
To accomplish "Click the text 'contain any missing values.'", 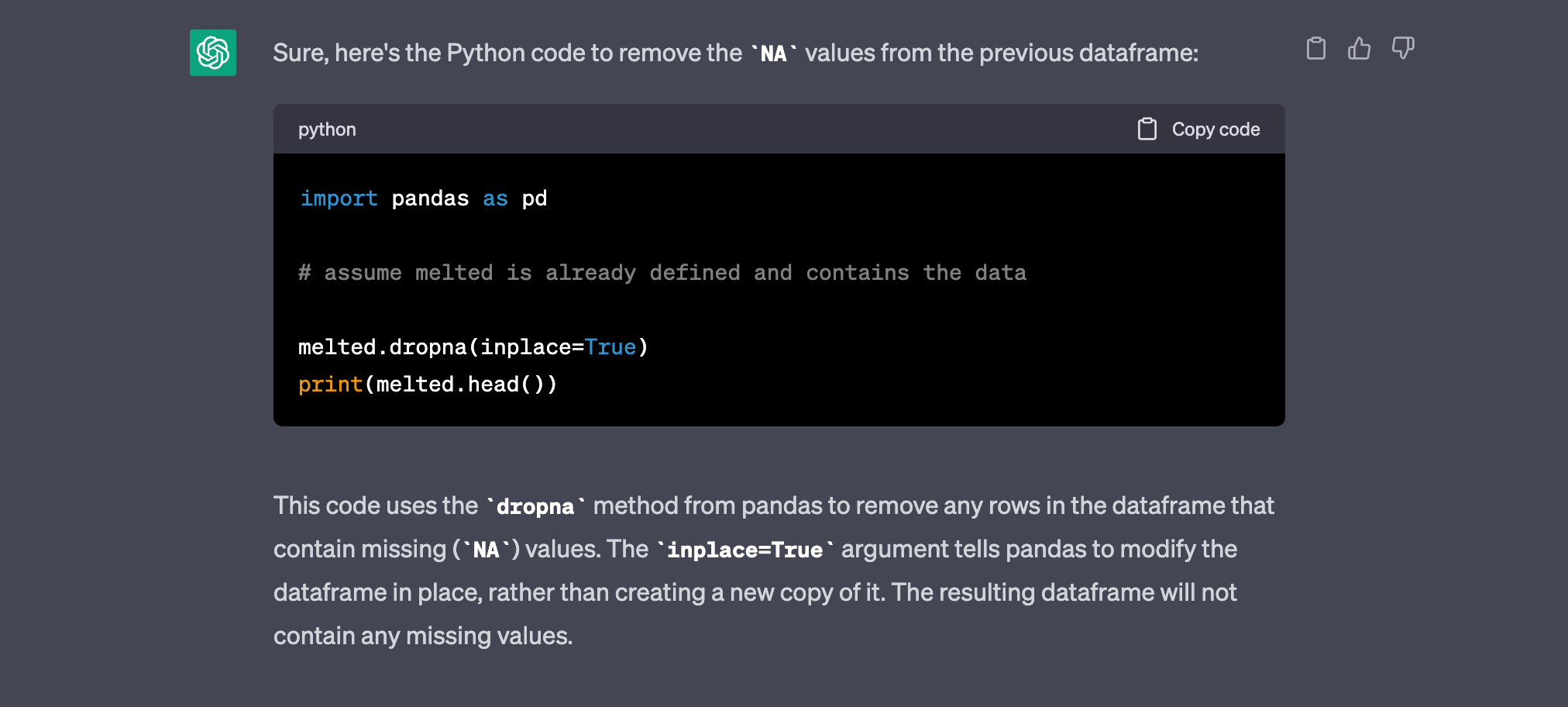I will point(423,636).
